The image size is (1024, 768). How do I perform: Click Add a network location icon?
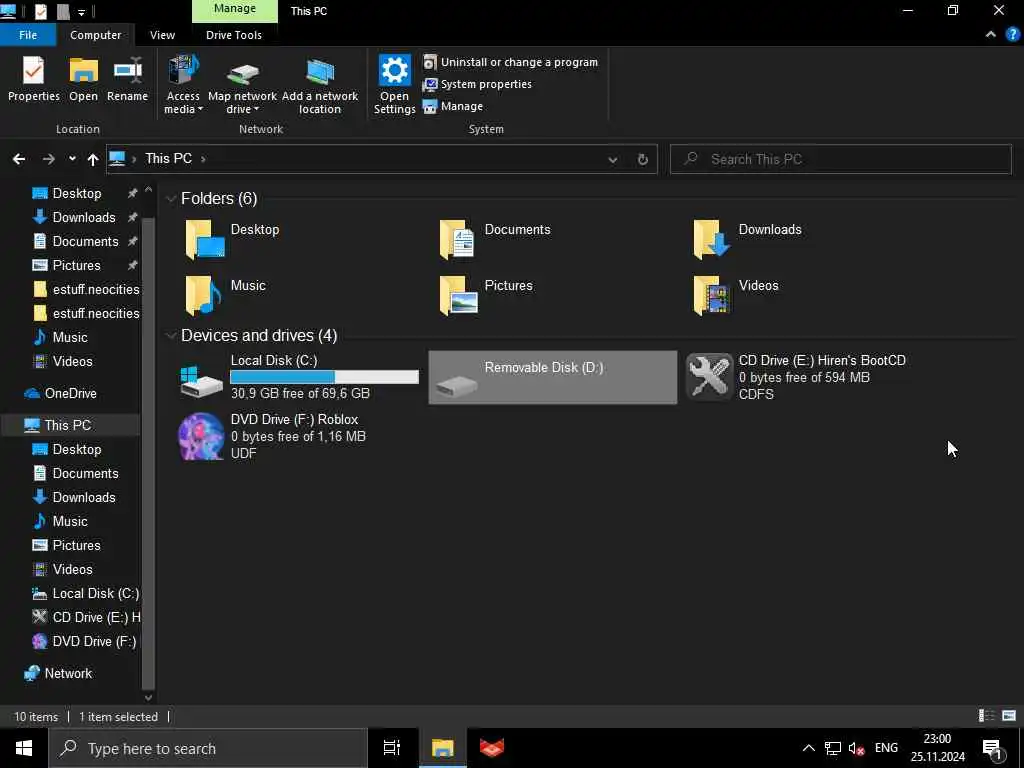click(x=320, y=85)
